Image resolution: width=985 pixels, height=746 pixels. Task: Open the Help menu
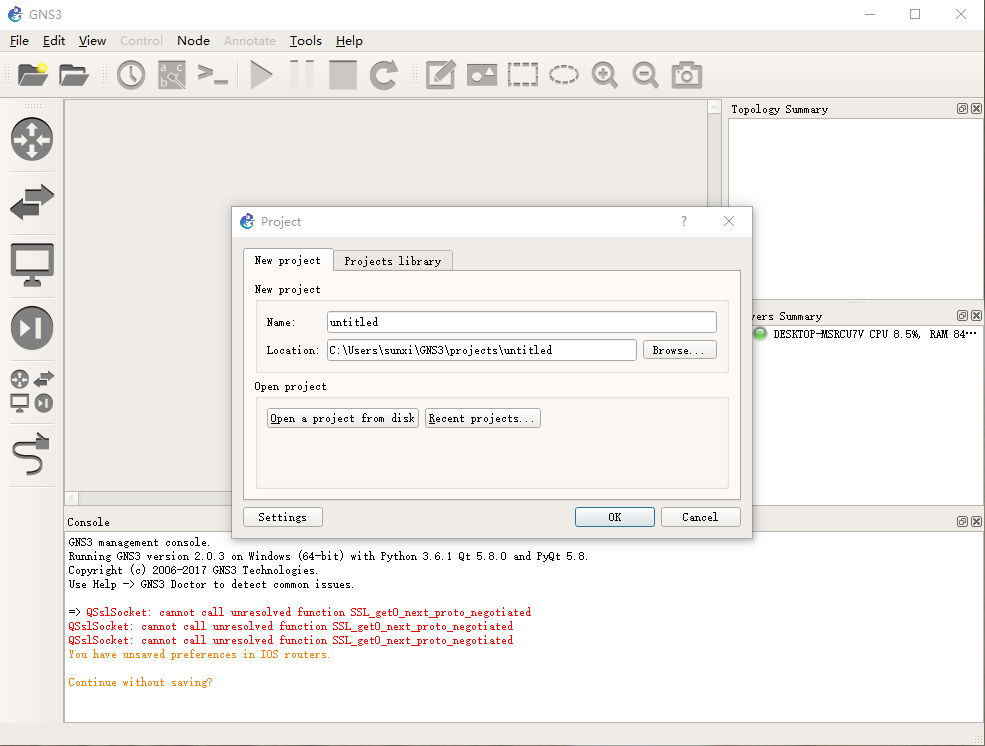(x=349, y=41)
